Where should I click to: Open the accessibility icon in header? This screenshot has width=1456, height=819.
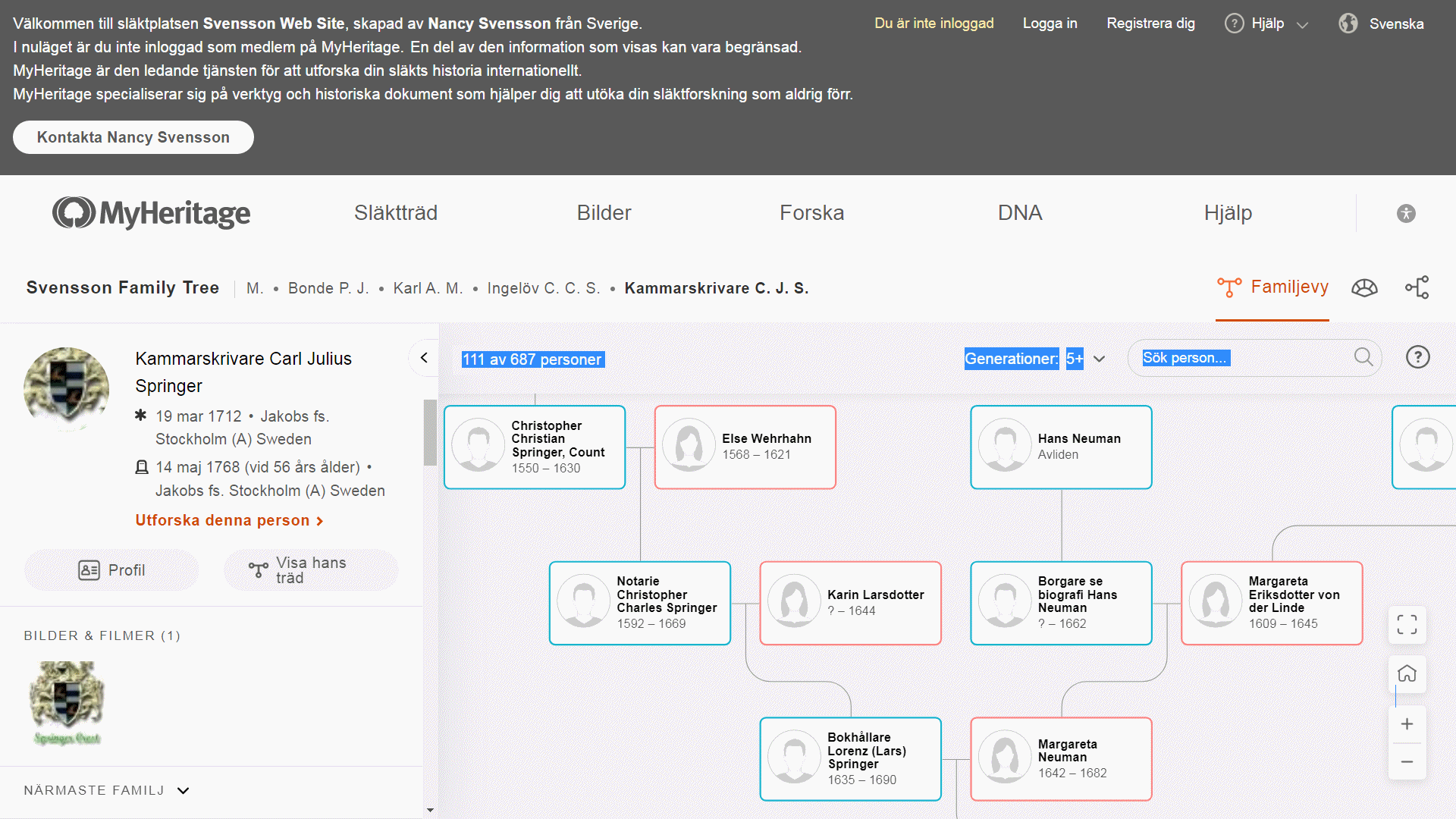(1406, 214)
